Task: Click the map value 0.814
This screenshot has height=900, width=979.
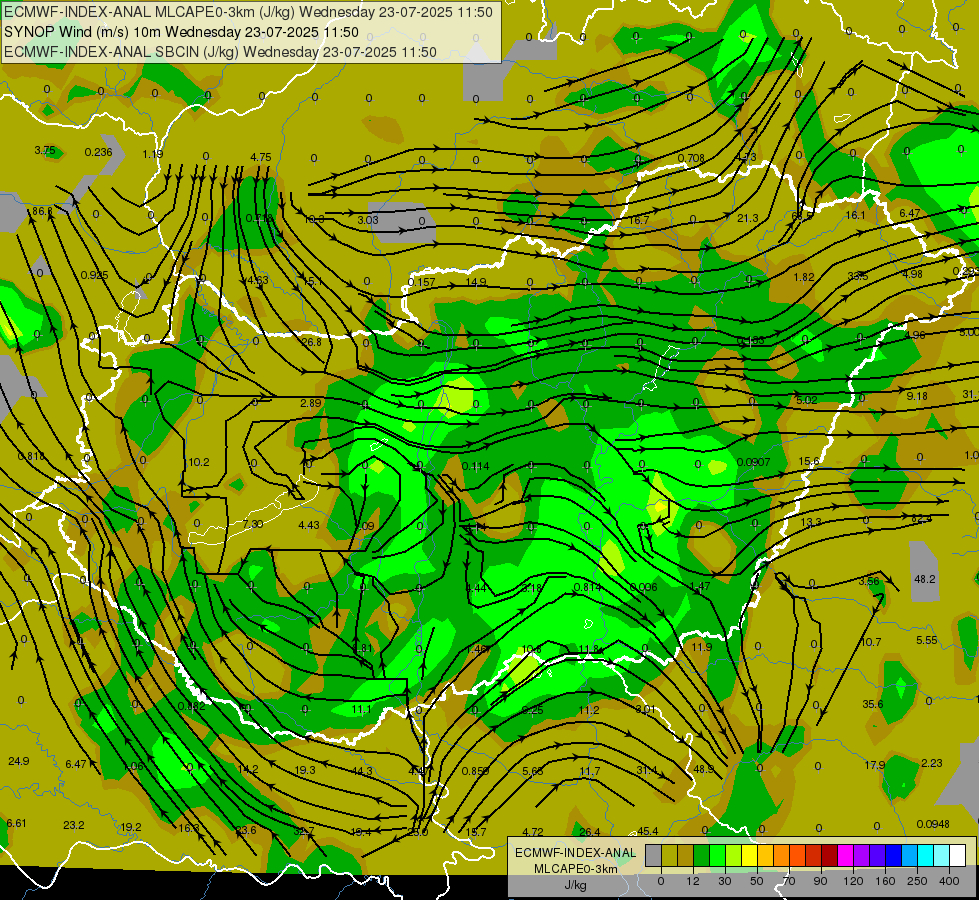Action: click(x=587, y=587)
